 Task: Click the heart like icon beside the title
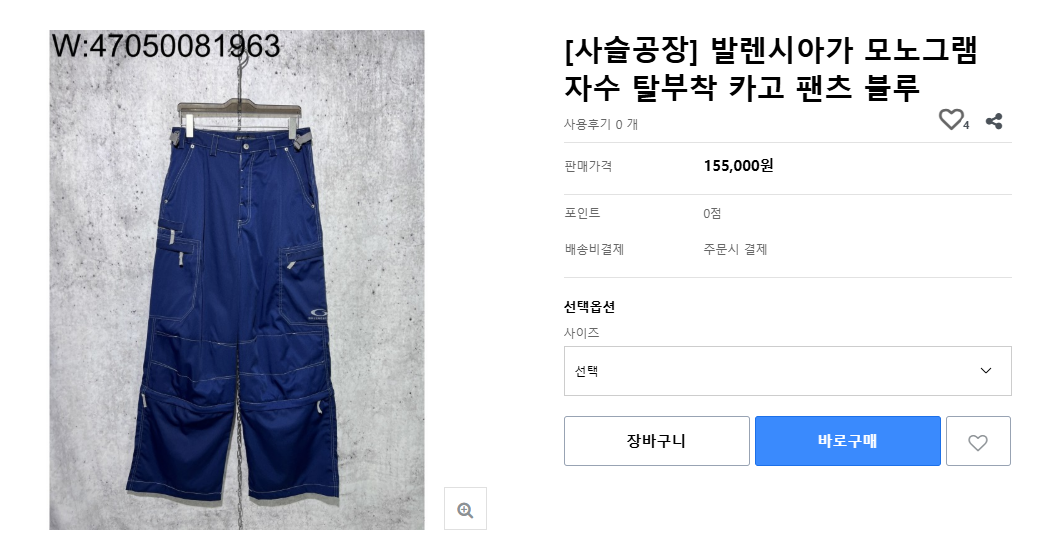[950, 120]
